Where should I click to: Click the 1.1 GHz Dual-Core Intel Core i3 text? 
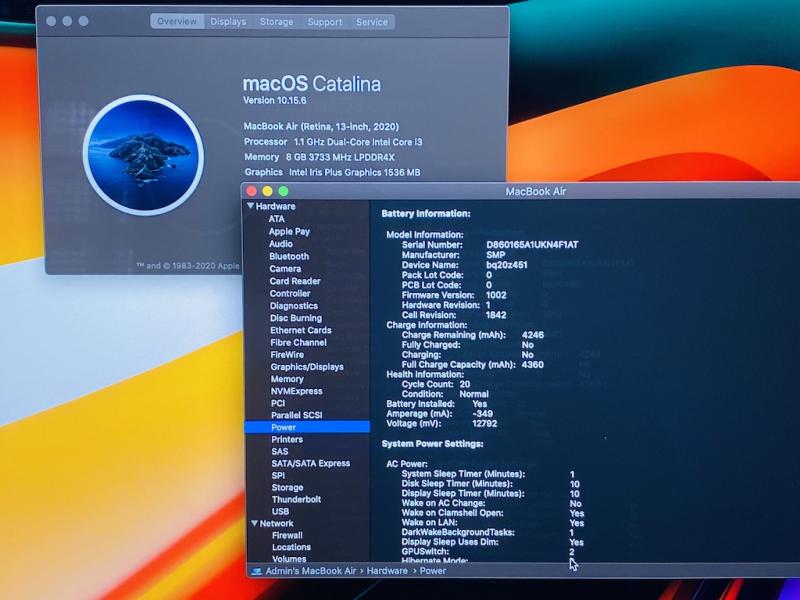358,142
